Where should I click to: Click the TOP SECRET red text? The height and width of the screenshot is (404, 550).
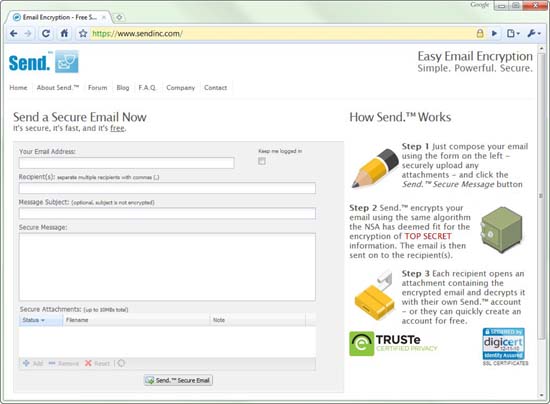pyautogui.click(x=428, y=236)
